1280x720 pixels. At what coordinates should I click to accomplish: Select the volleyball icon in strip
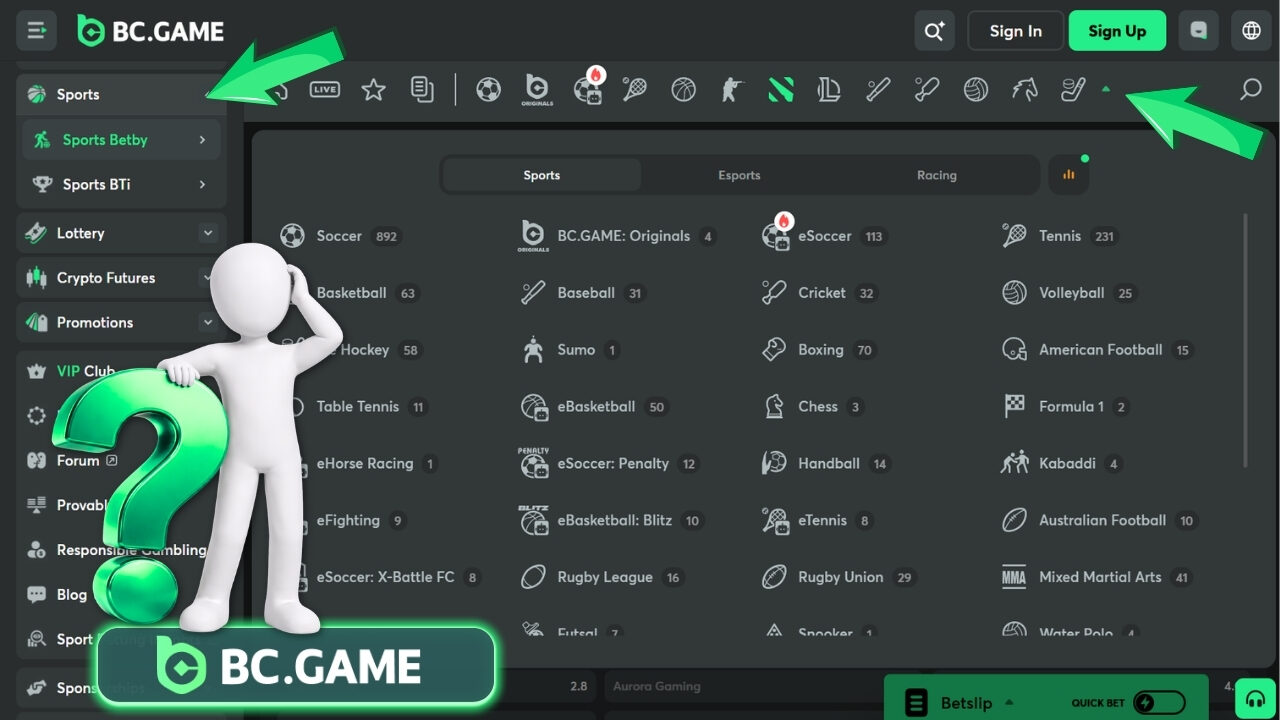point(976,90)
